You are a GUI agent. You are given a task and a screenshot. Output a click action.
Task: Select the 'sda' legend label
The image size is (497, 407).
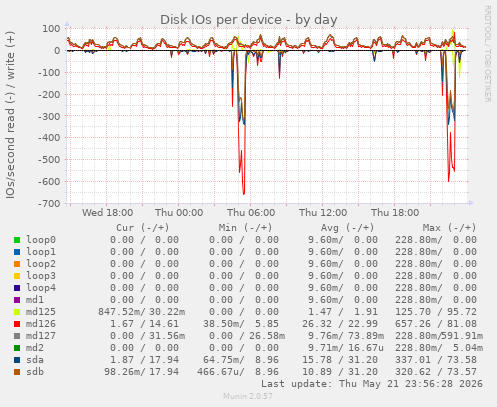coord(35,360)
